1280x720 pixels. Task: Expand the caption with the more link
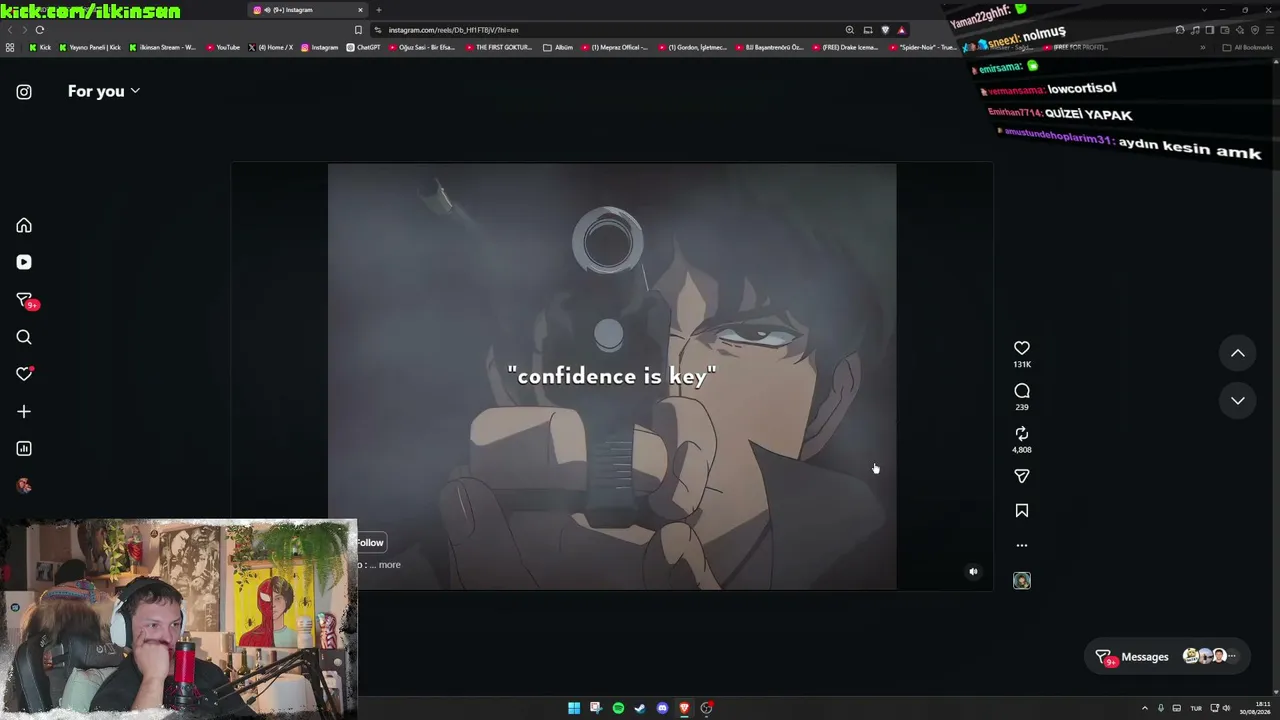[389, 565]
